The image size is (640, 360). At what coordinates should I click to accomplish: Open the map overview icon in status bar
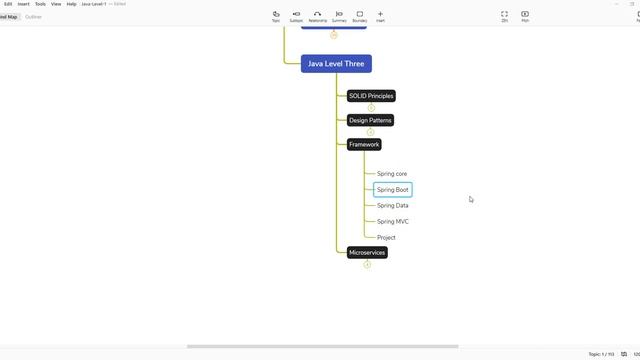[x=624, y=354]
